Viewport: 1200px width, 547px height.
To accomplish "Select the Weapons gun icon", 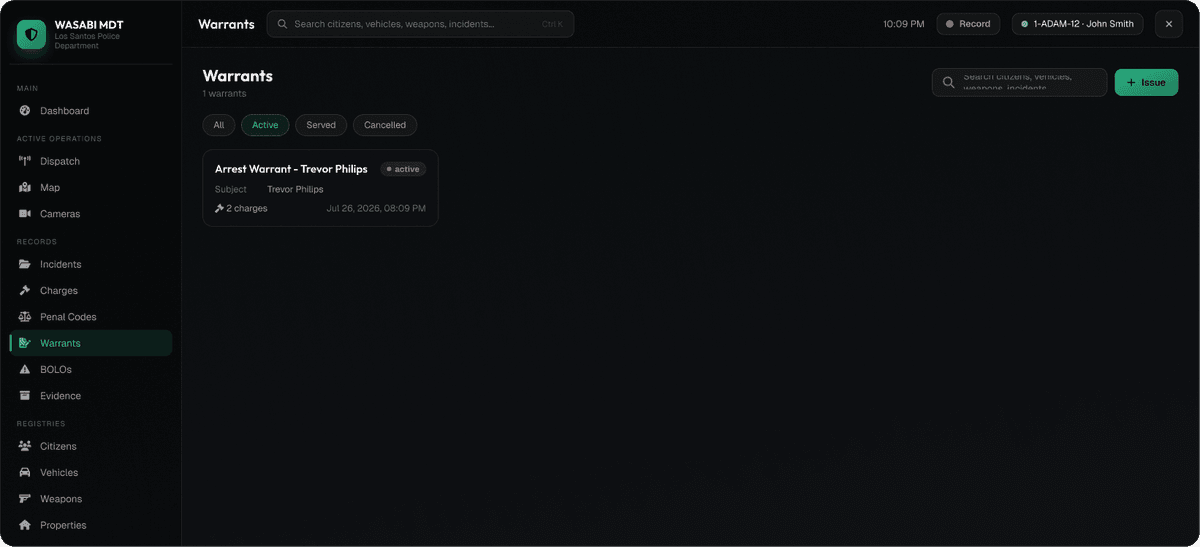I will (25, 499).
